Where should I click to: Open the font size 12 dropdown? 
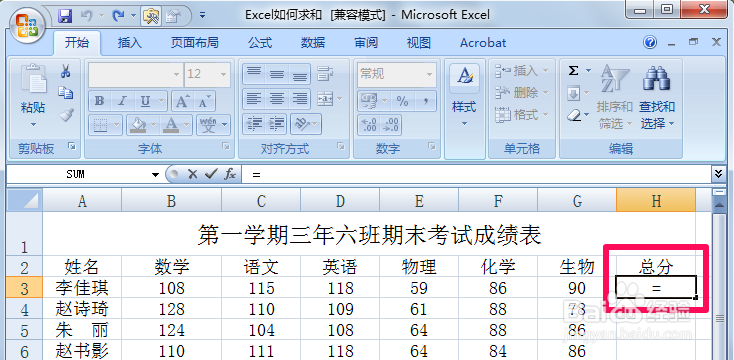[x=223, y=74]
